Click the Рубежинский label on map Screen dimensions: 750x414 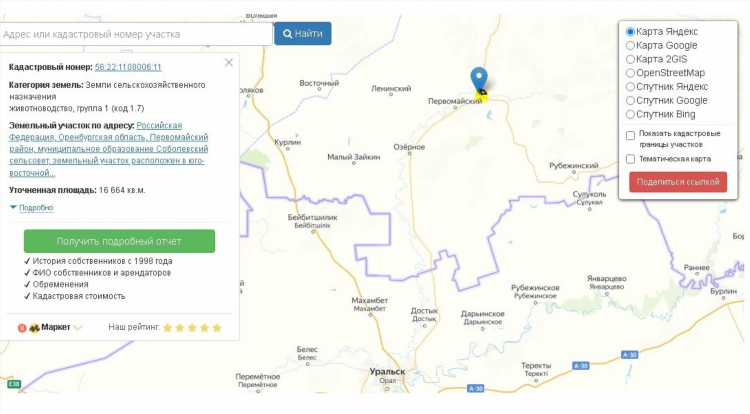click(574, 166)
